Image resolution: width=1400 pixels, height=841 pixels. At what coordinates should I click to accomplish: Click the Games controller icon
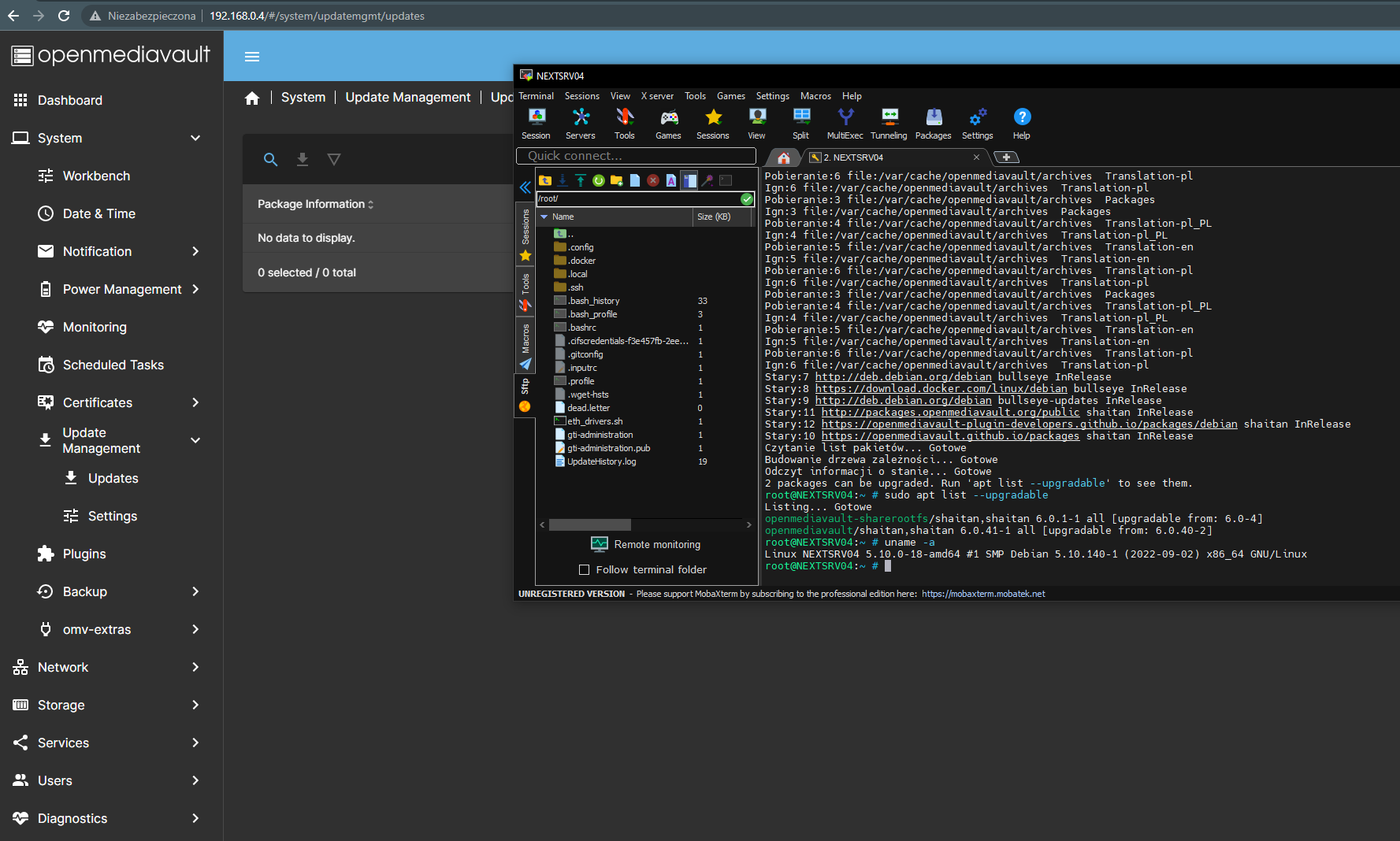[x=669, y=123]
